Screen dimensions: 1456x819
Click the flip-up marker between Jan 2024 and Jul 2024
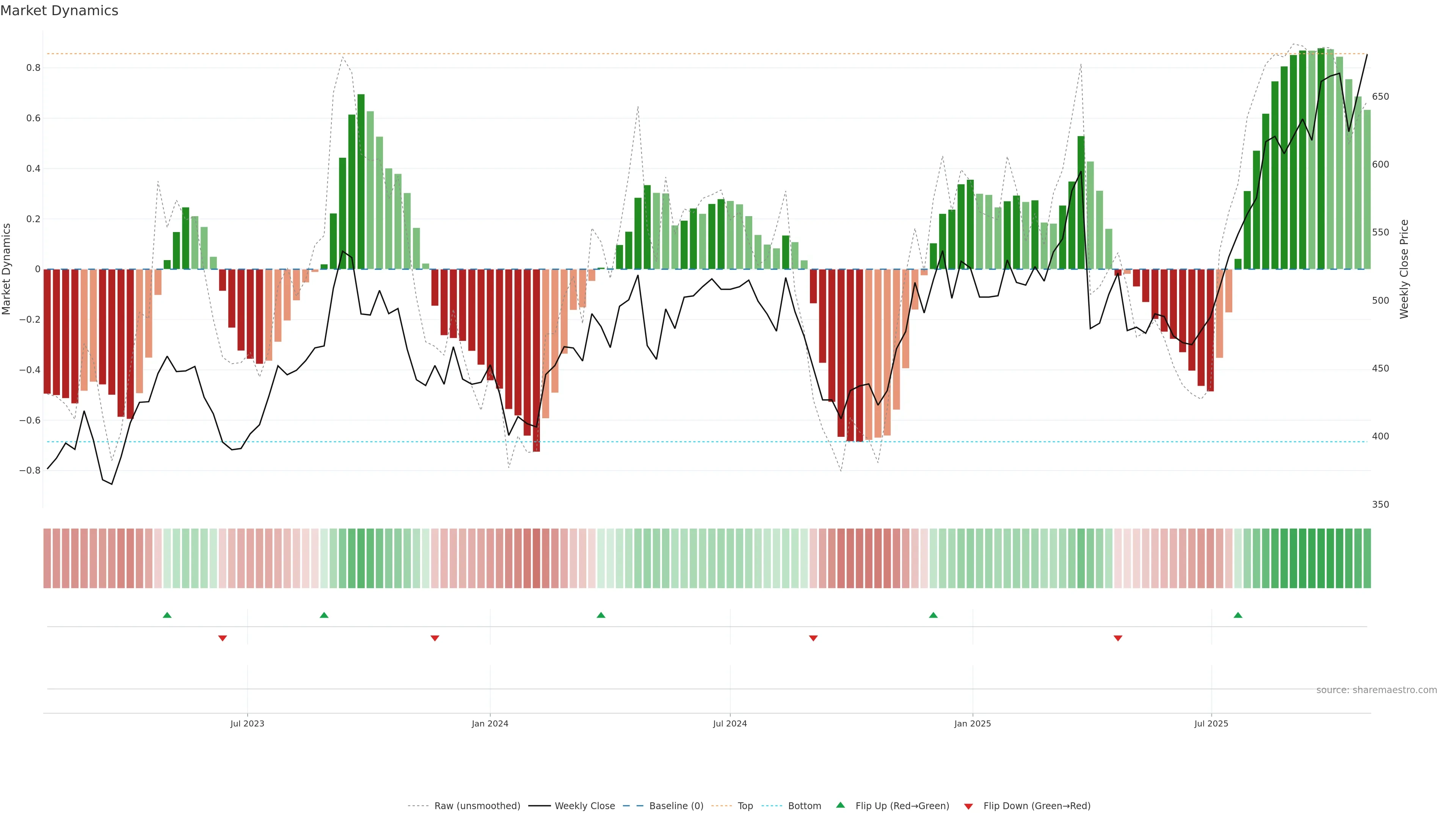(601, 615)
